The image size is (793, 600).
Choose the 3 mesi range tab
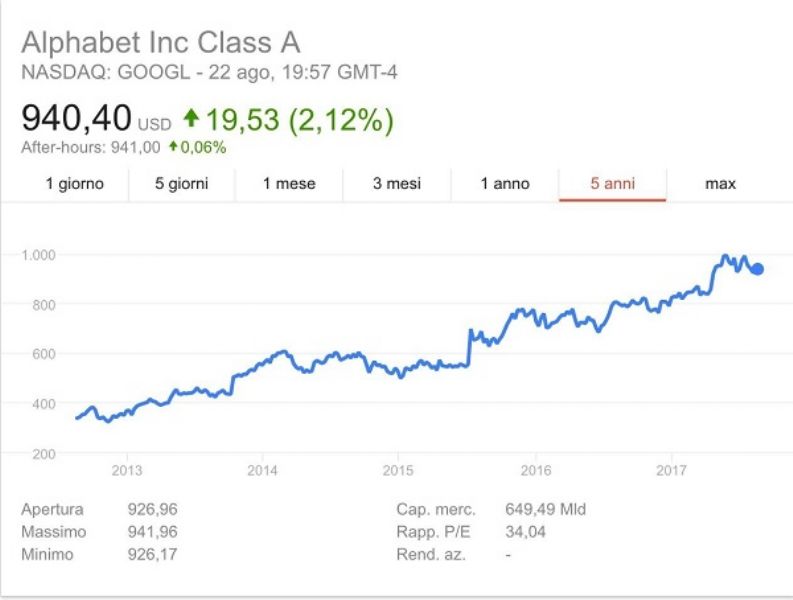pyautogui.click(x=397, y=184)
